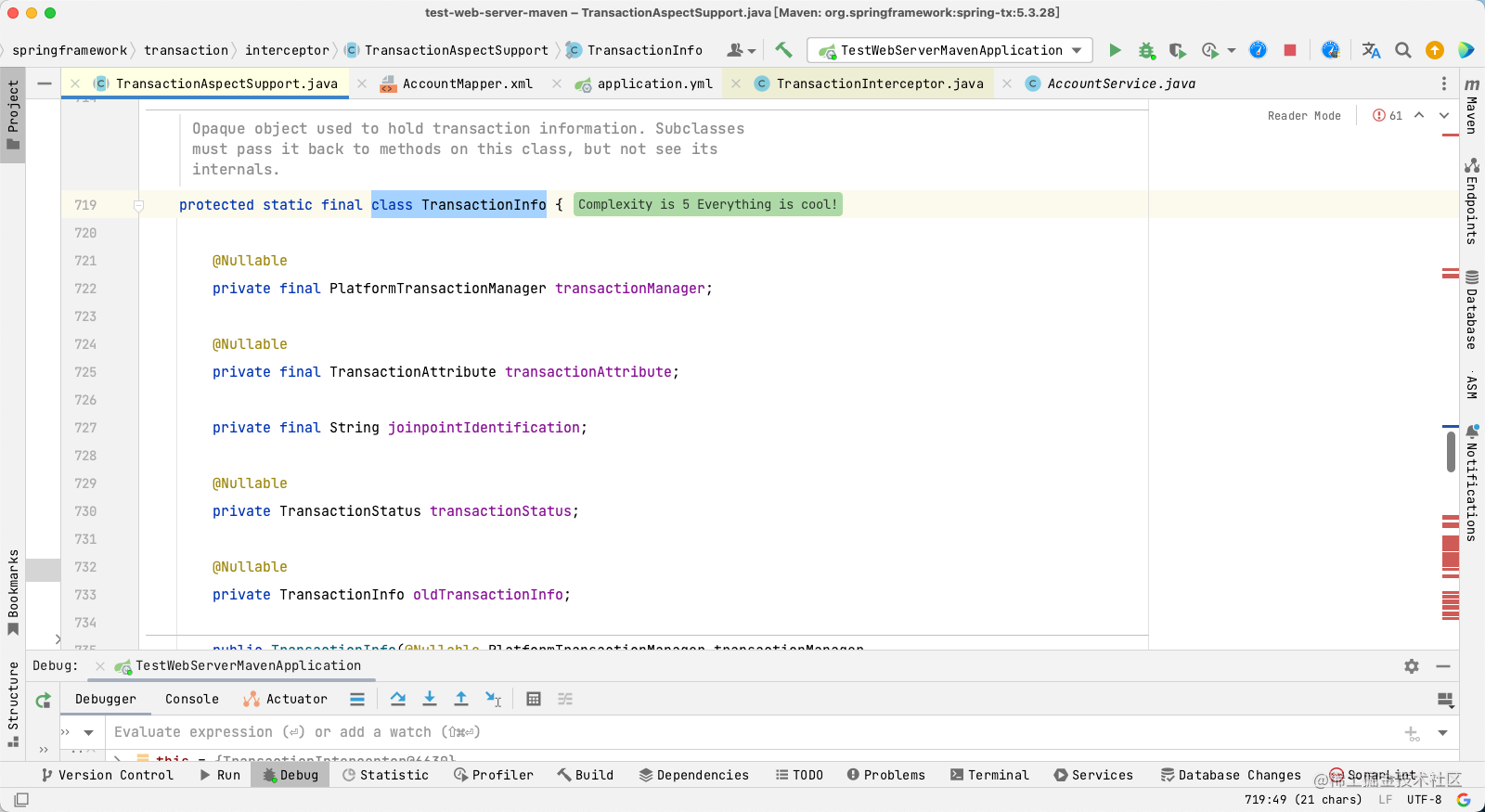Open the TODO tool window
The width and height of the screenshot is (1485, 812).
799,775
